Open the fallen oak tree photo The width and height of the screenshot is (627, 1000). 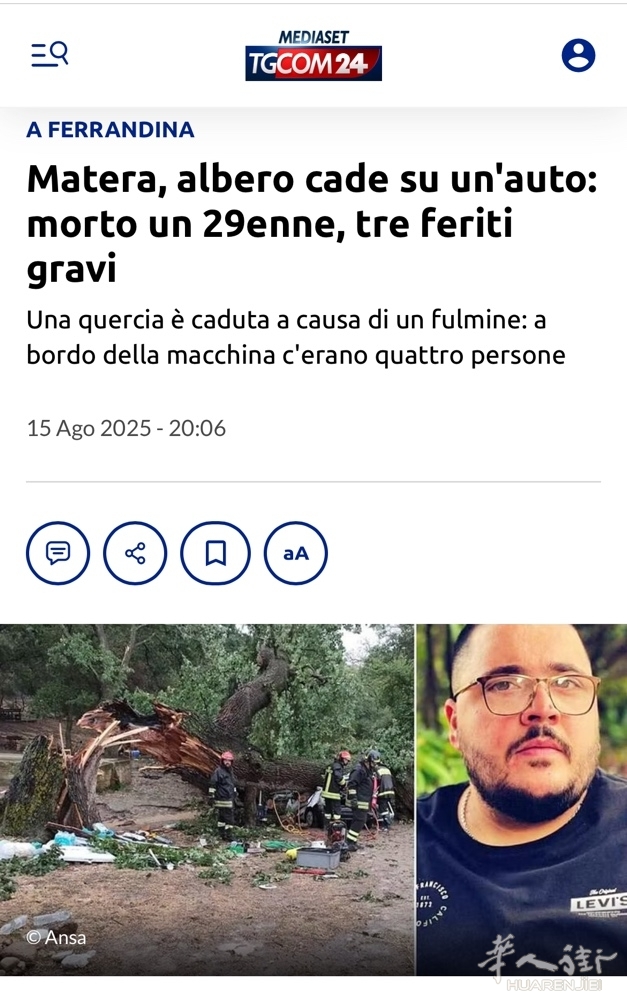point(207,799)
